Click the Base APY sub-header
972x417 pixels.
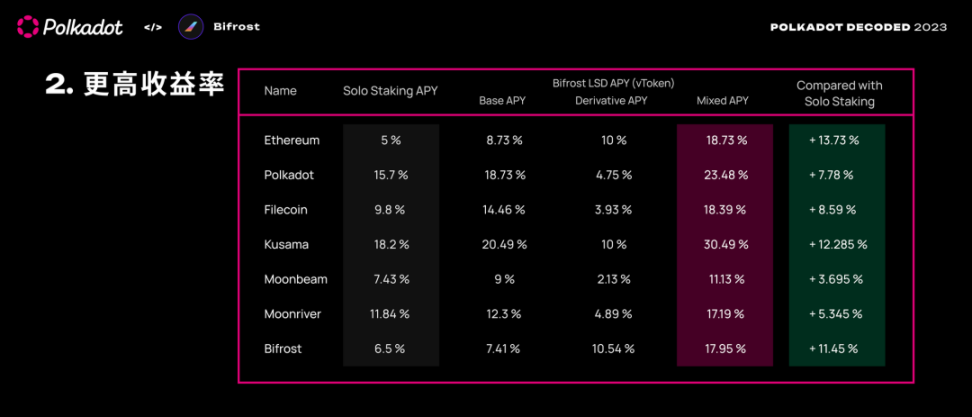click(502, 101)
